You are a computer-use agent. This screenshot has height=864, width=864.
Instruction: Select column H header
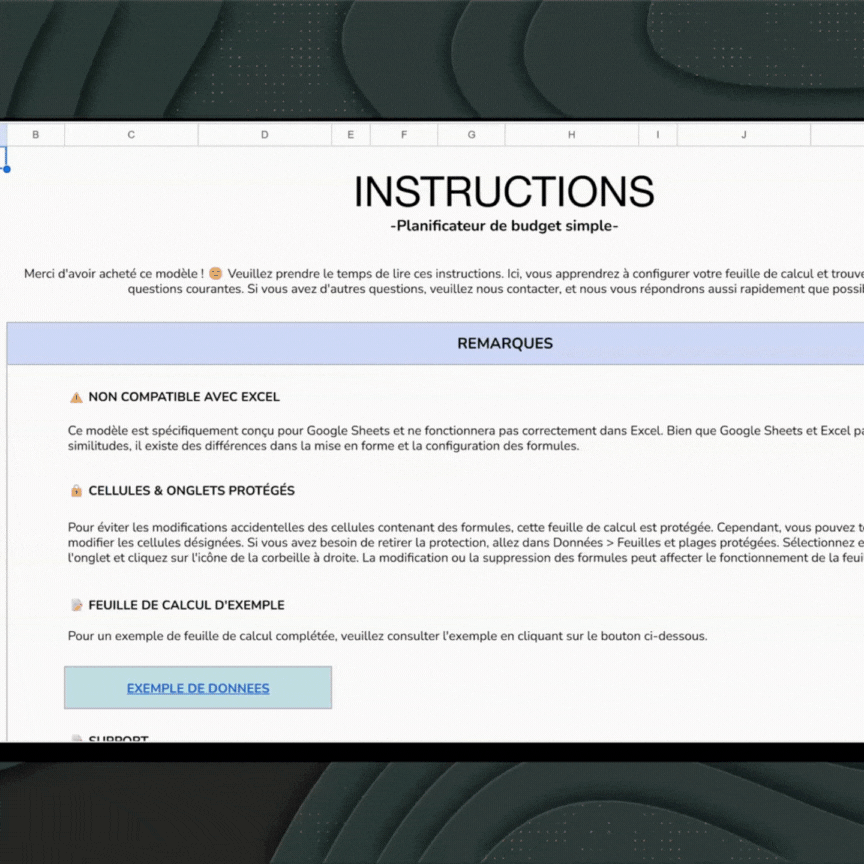click(x=572, y=135)
